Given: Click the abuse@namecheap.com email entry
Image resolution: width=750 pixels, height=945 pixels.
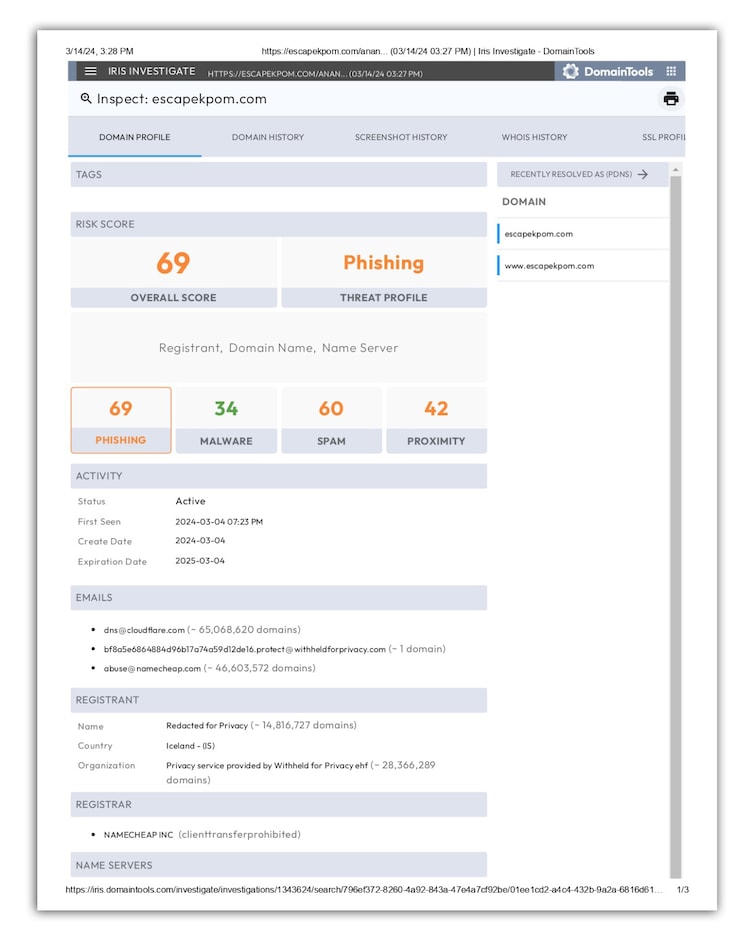Looking at the screenshot, I should 152,668.
